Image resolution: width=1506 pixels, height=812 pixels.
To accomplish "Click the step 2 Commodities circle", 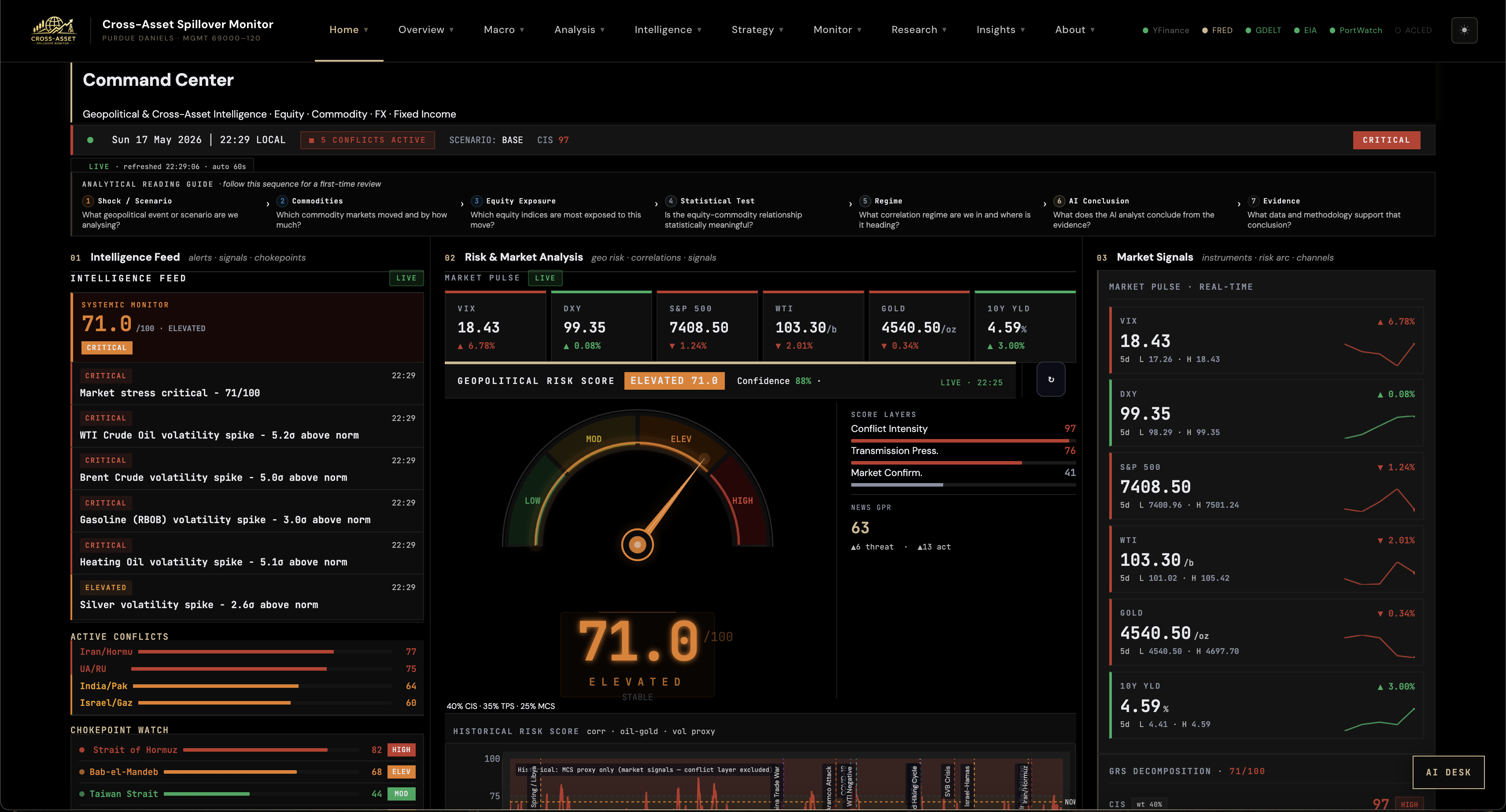I will 282,201.
